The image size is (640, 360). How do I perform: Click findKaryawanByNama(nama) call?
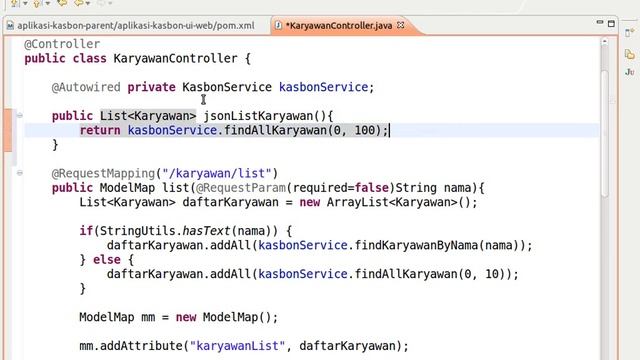point(440,245)
